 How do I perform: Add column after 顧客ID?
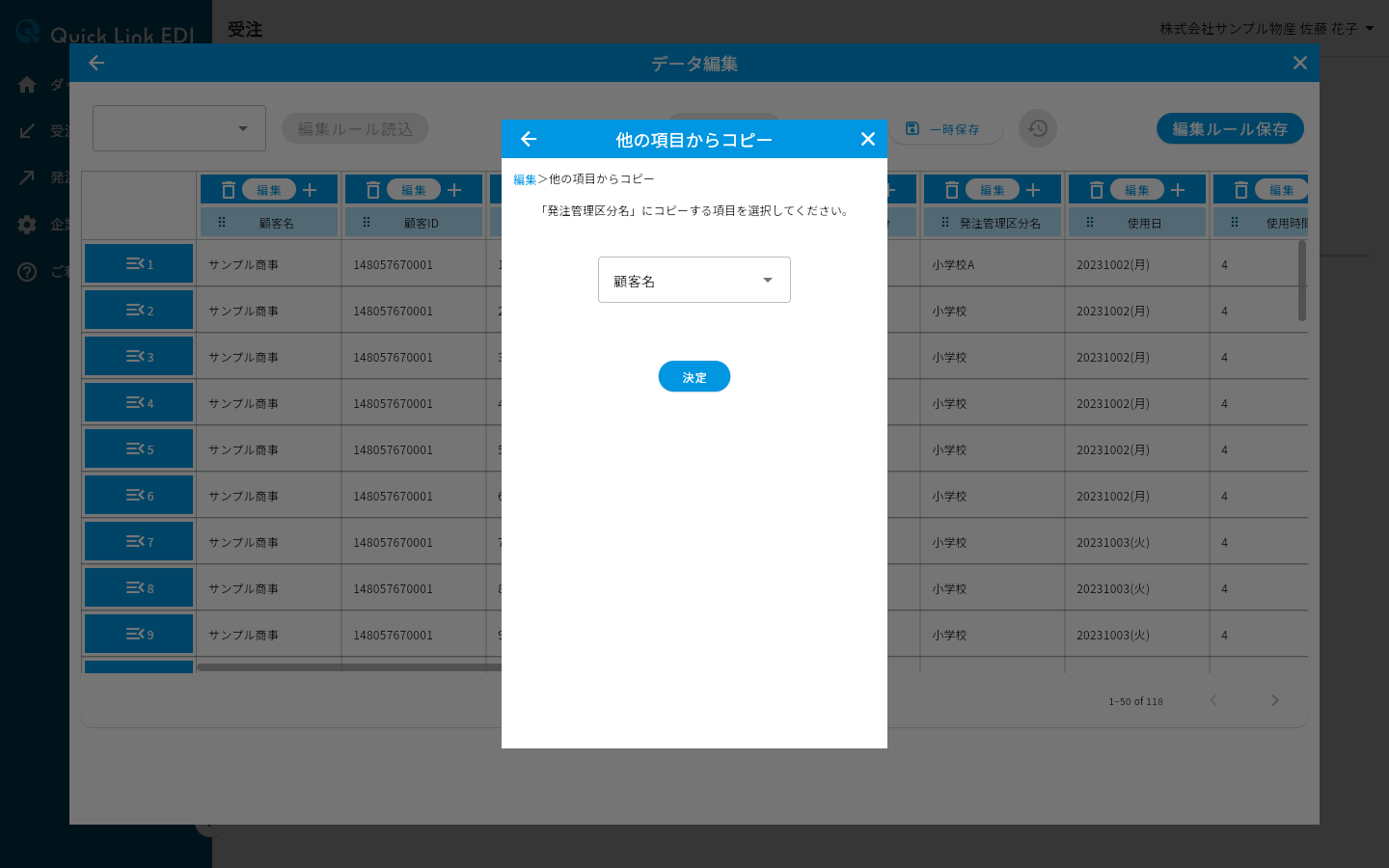point(454,190)
